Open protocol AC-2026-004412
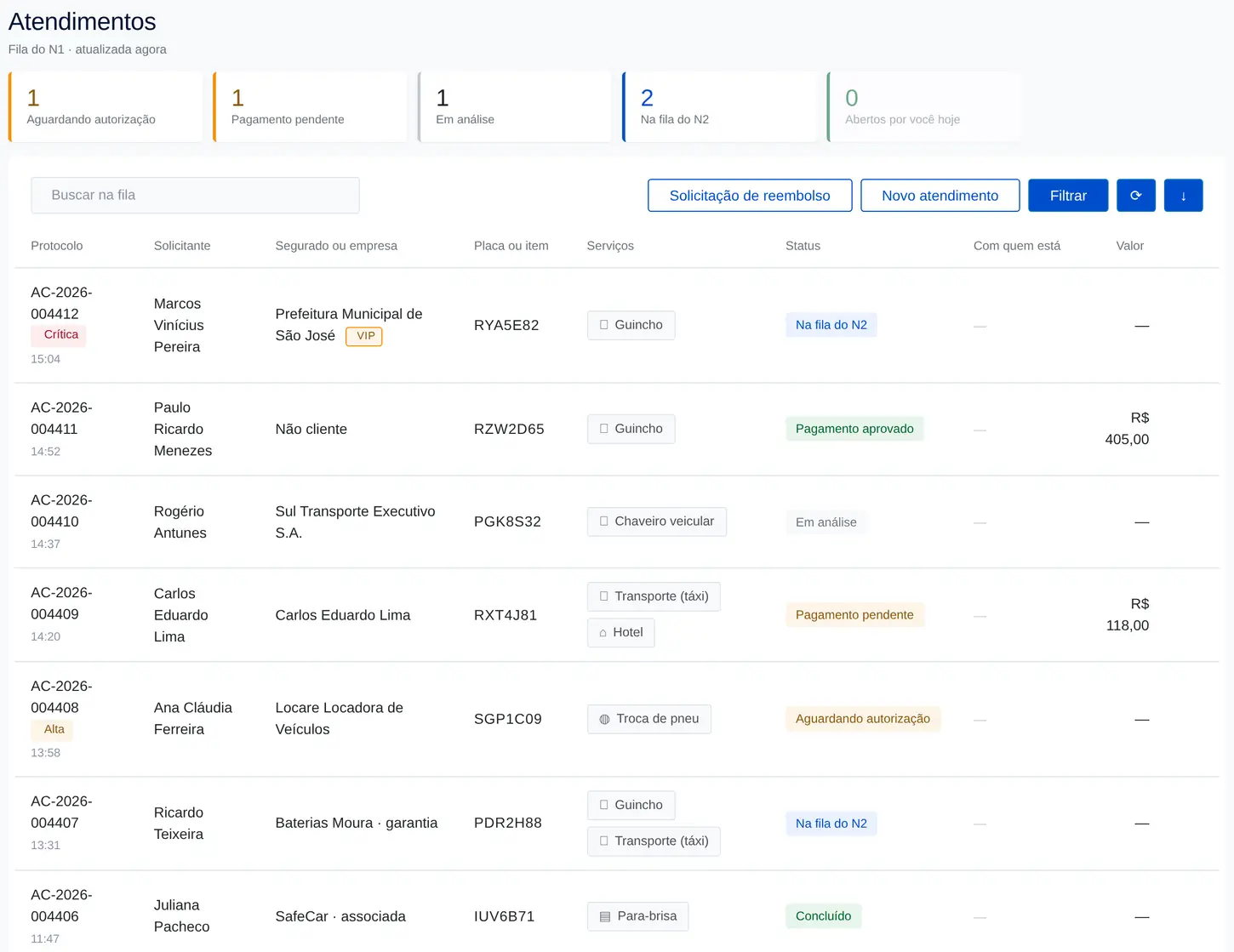The height and width of the screenshot is (952, 1234). [61, 303]
